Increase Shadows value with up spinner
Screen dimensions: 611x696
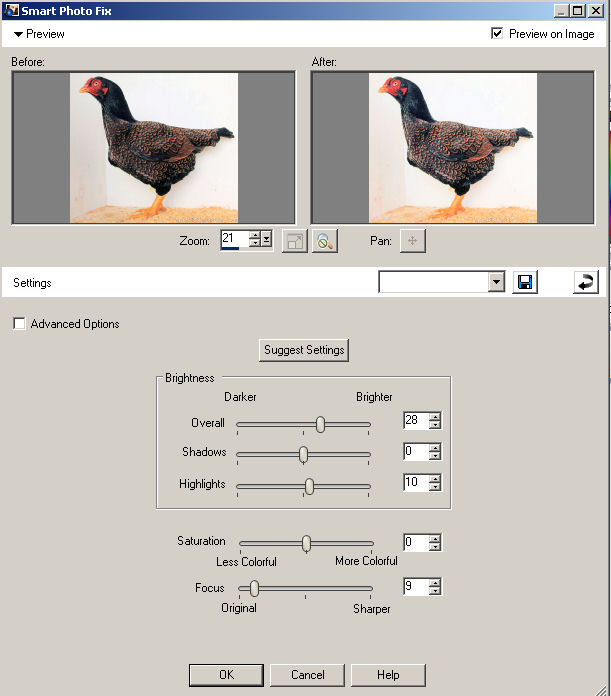(x=435, y=447)
